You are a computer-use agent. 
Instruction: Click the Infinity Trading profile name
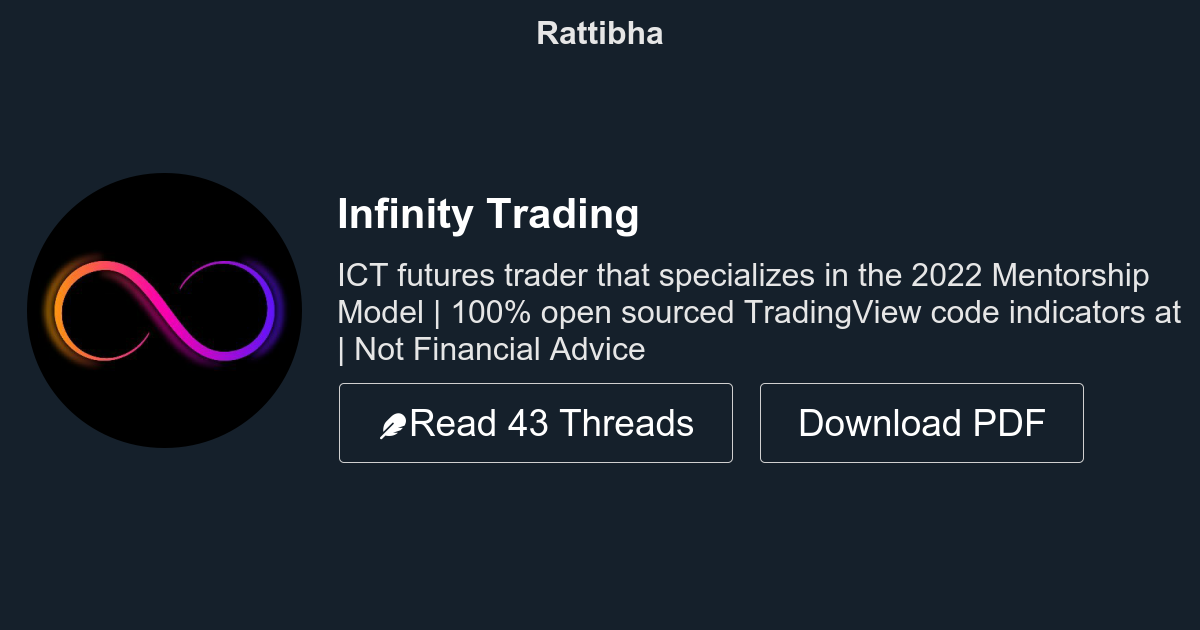(x=488, y=214)
